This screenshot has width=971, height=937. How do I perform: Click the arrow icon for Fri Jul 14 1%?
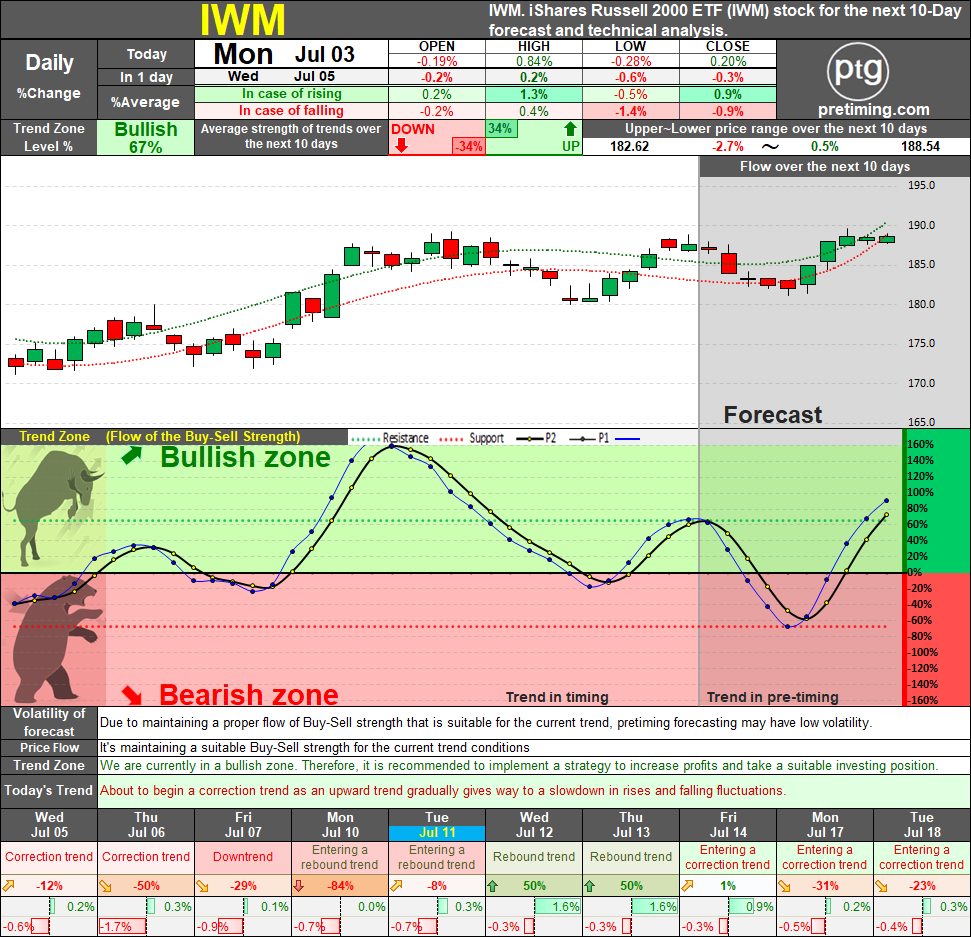click(x=687, y=886)
